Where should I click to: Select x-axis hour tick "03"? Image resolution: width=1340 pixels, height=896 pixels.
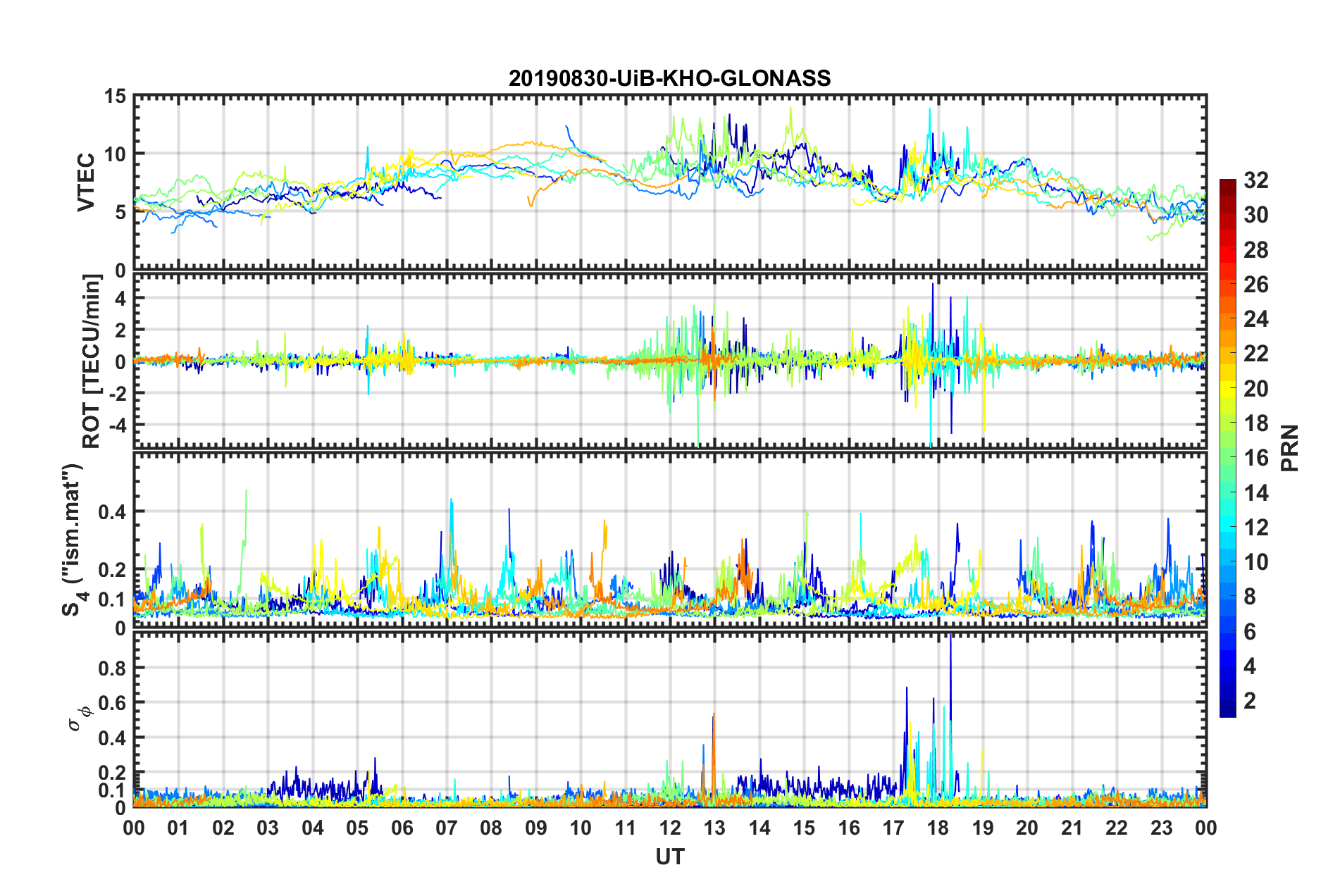click(x=268, y=827)
